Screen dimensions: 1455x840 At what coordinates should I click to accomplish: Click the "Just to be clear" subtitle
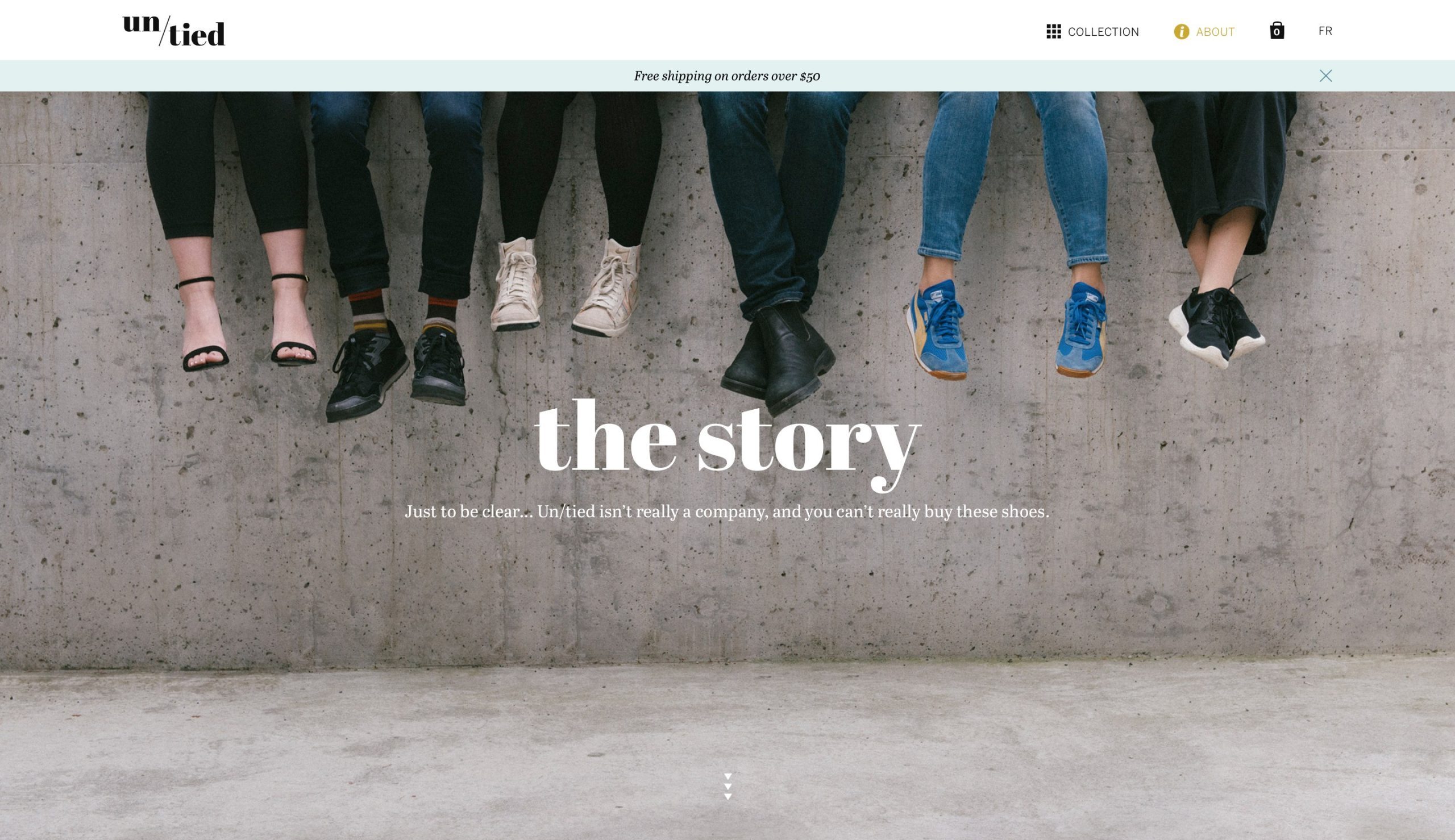(727, 512)
